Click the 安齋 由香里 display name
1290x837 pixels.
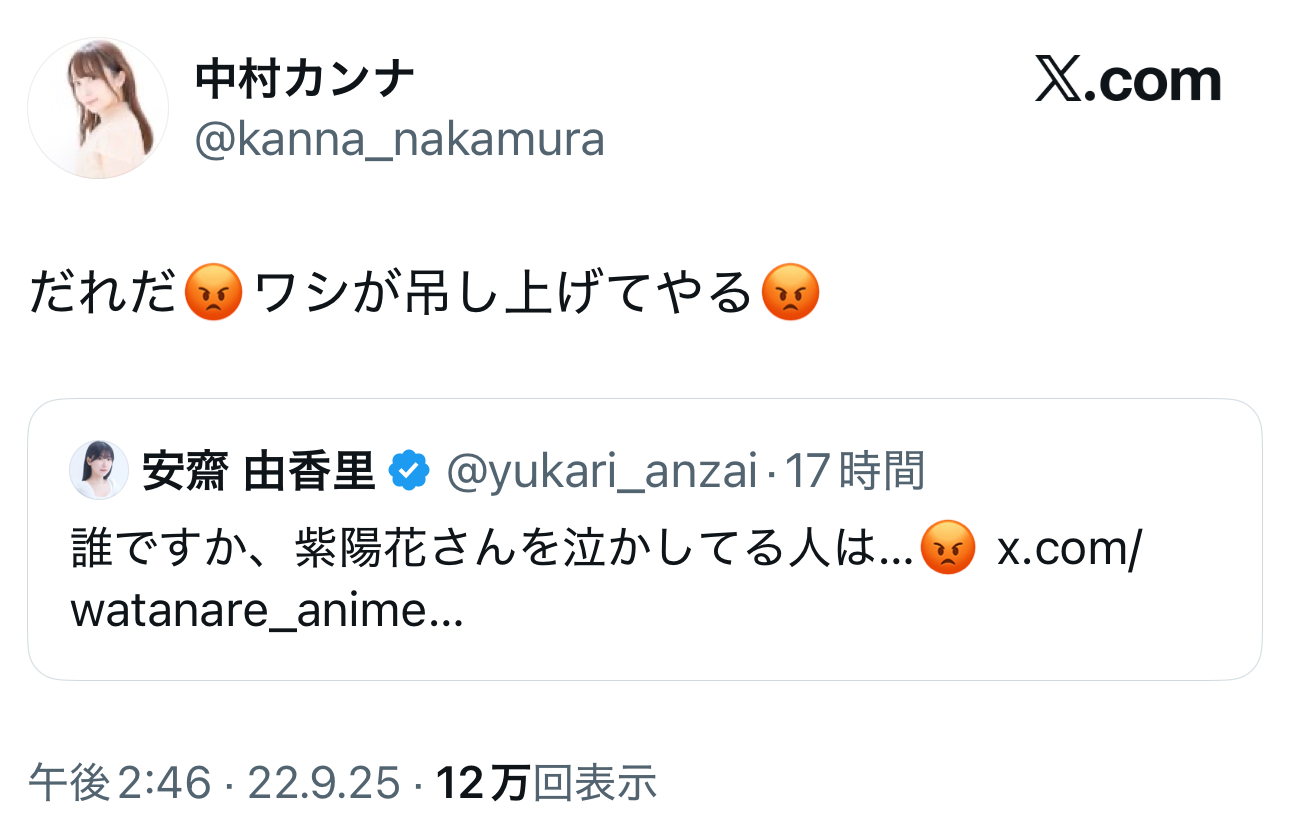tap(258, 470)
